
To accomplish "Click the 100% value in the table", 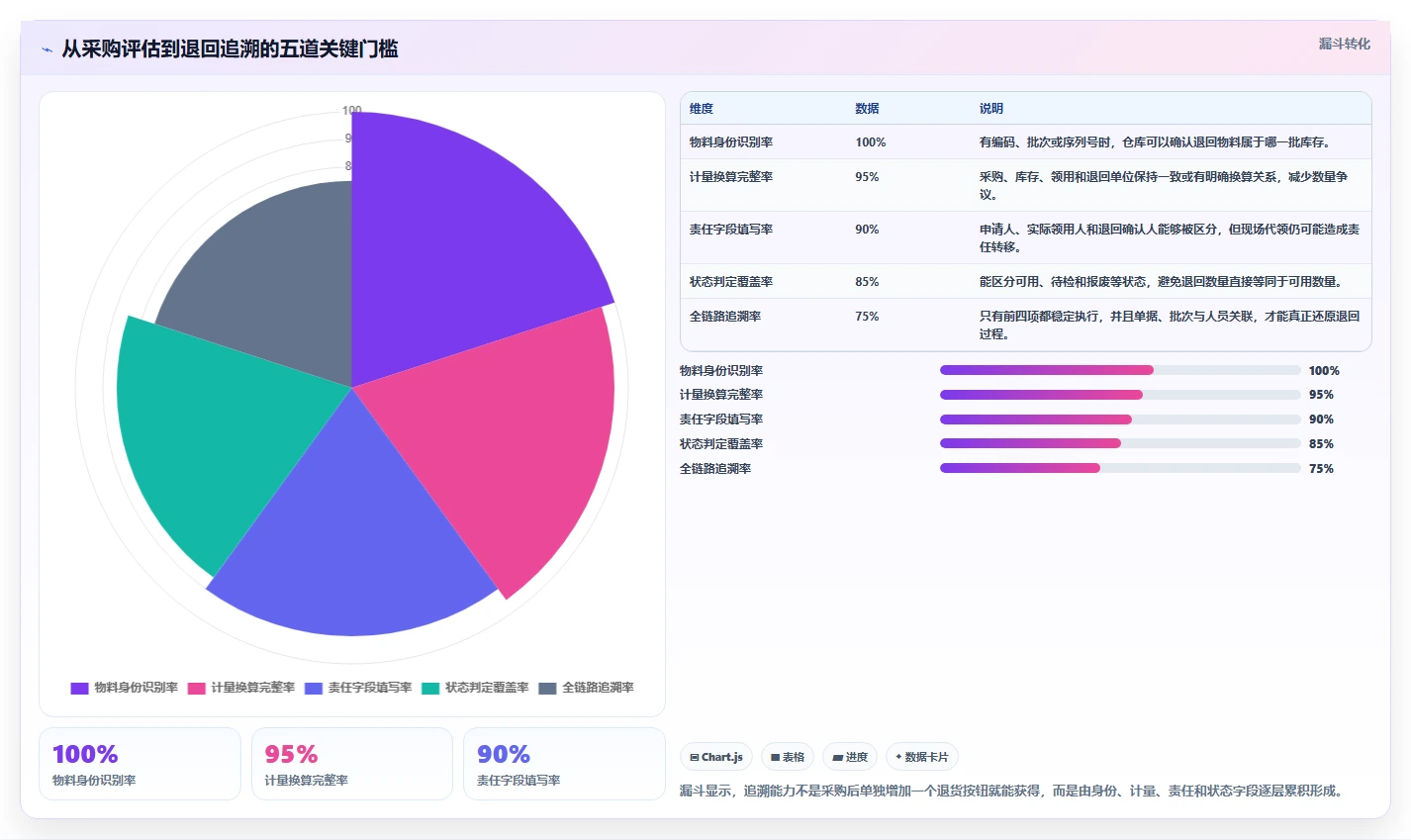I will [x=871, y=142].
